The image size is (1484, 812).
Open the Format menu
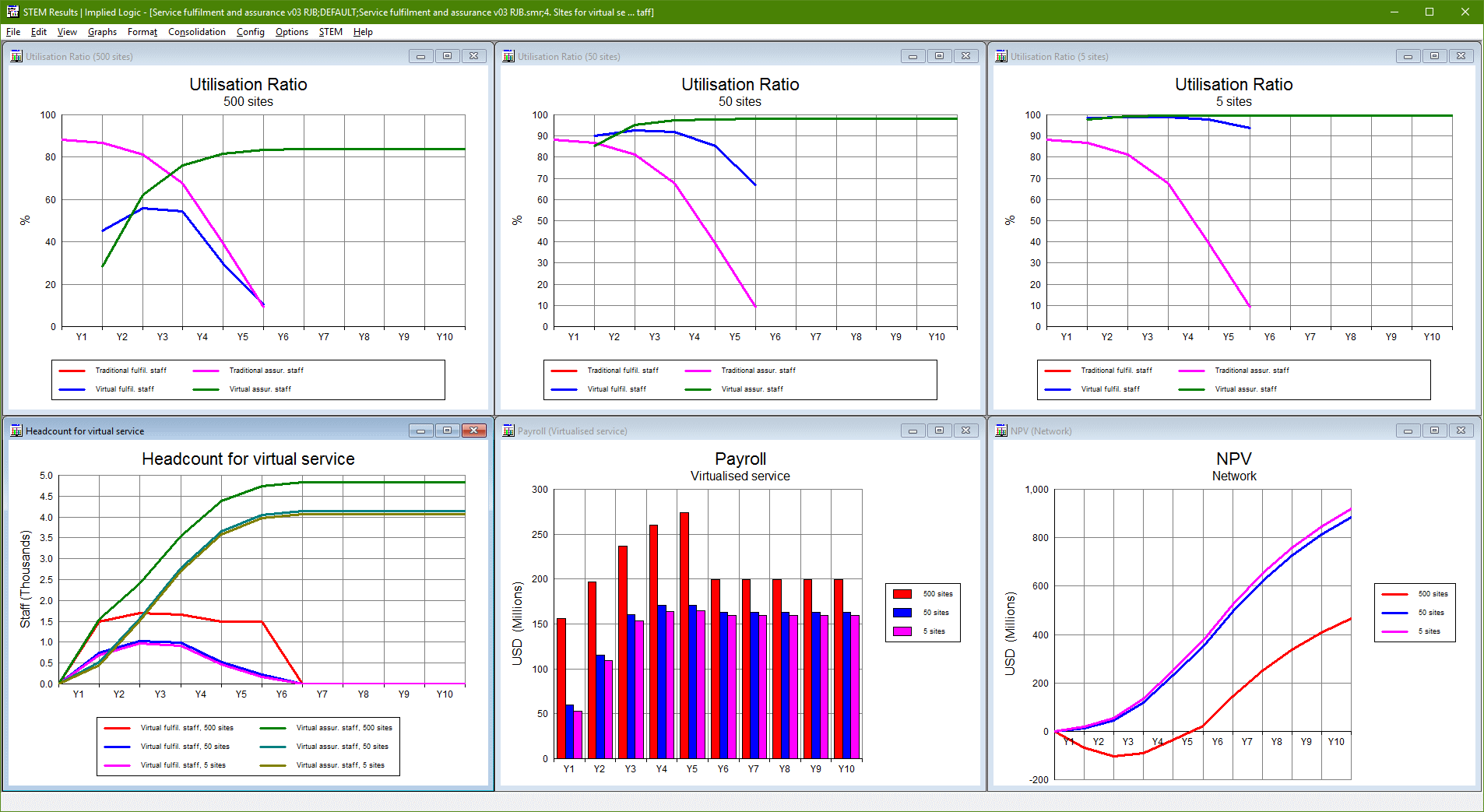[142, 32]
